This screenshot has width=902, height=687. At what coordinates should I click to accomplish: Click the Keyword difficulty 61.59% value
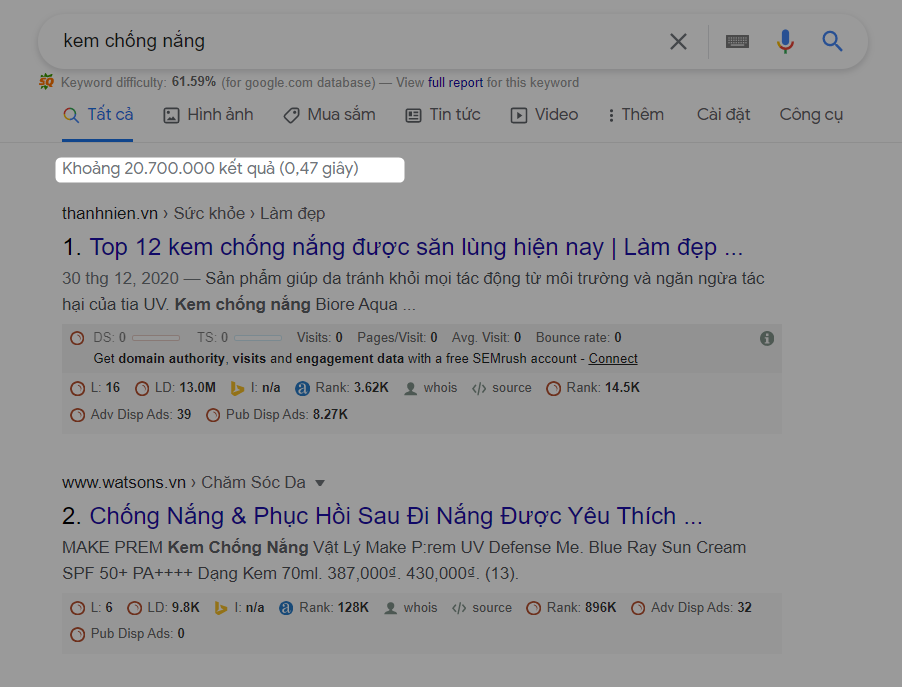coord(194,82)
